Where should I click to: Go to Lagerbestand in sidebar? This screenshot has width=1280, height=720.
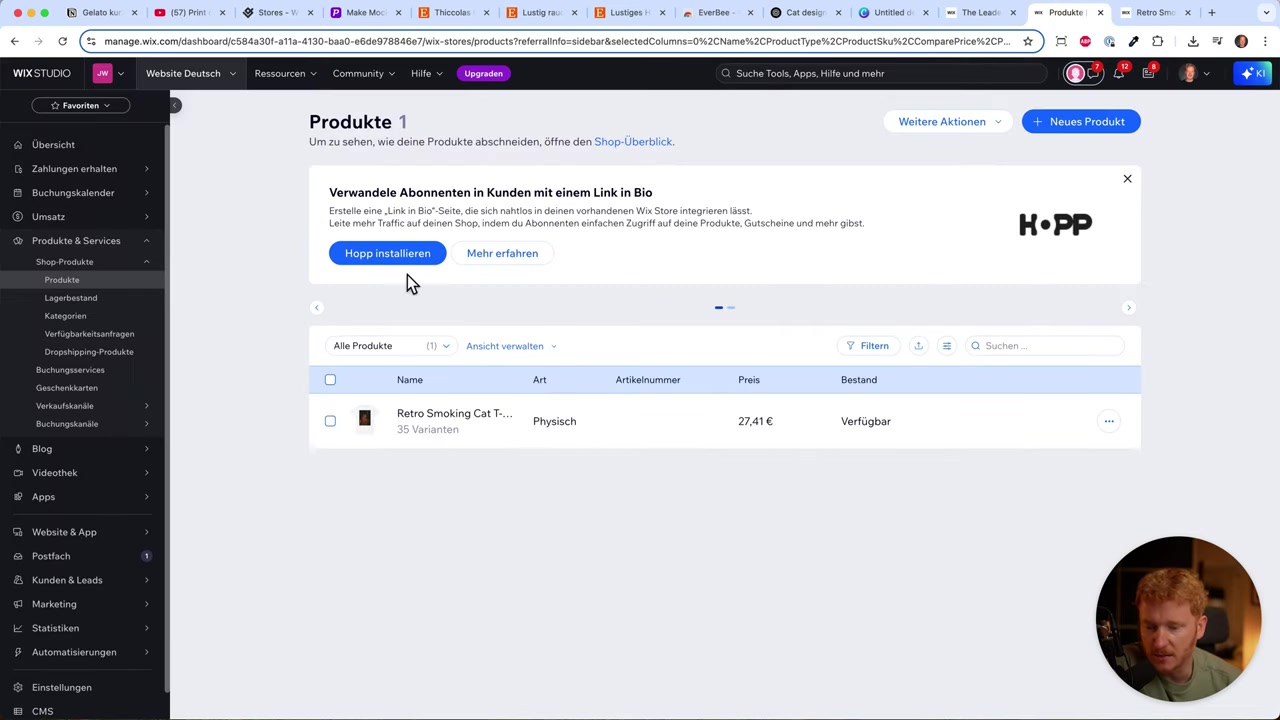click(x=71, y=298)
